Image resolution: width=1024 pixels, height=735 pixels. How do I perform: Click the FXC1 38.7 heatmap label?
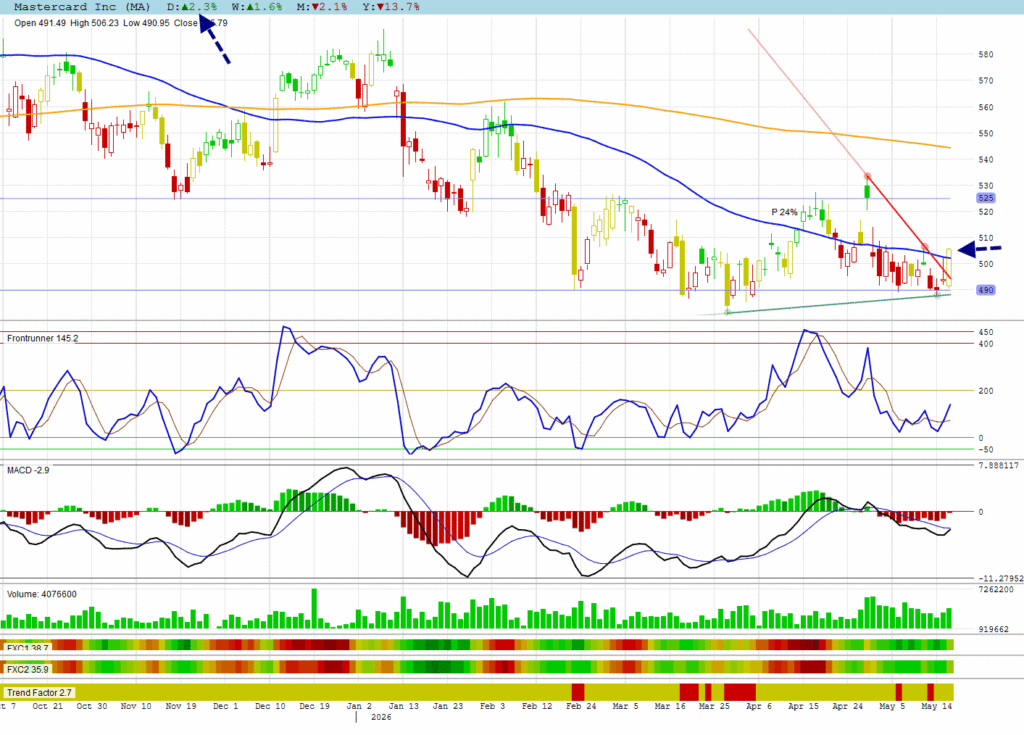pos(27,647)
